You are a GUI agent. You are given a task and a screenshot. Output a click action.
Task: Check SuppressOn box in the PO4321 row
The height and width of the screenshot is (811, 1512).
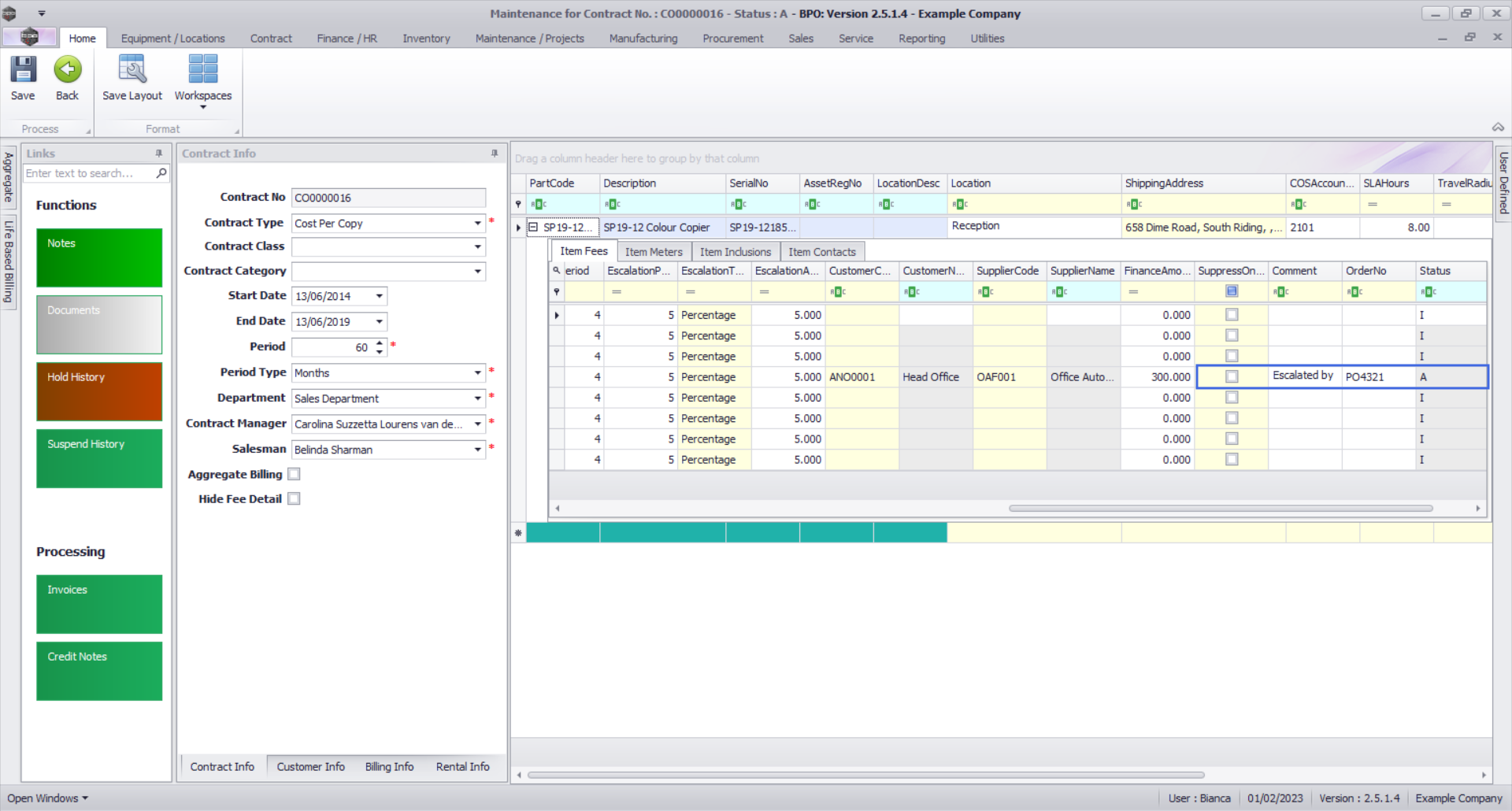coord(1232,377)
